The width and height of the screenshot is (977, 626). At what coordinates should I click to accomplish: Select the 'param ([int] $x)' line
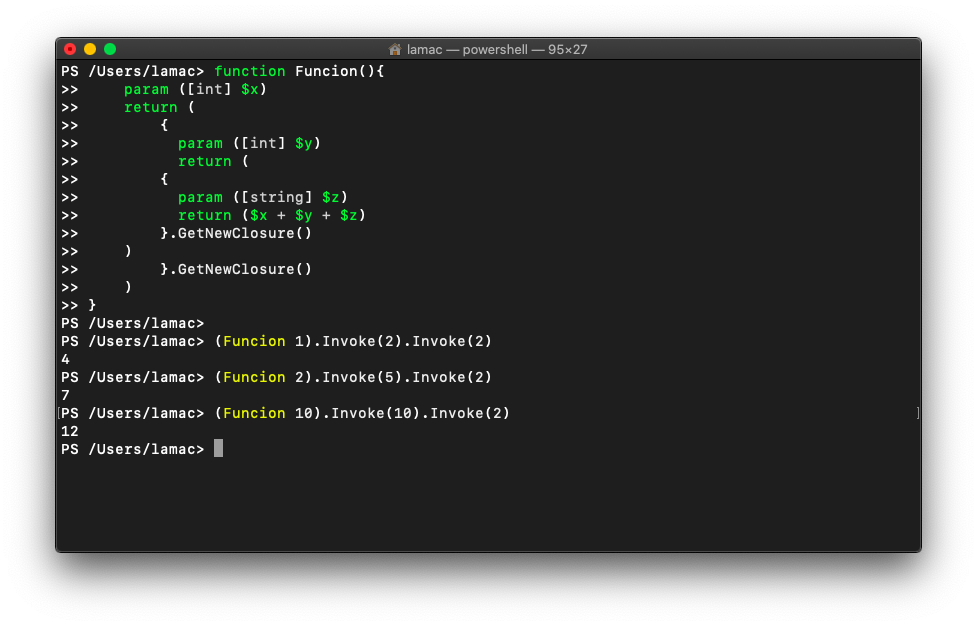click(195, 90)
